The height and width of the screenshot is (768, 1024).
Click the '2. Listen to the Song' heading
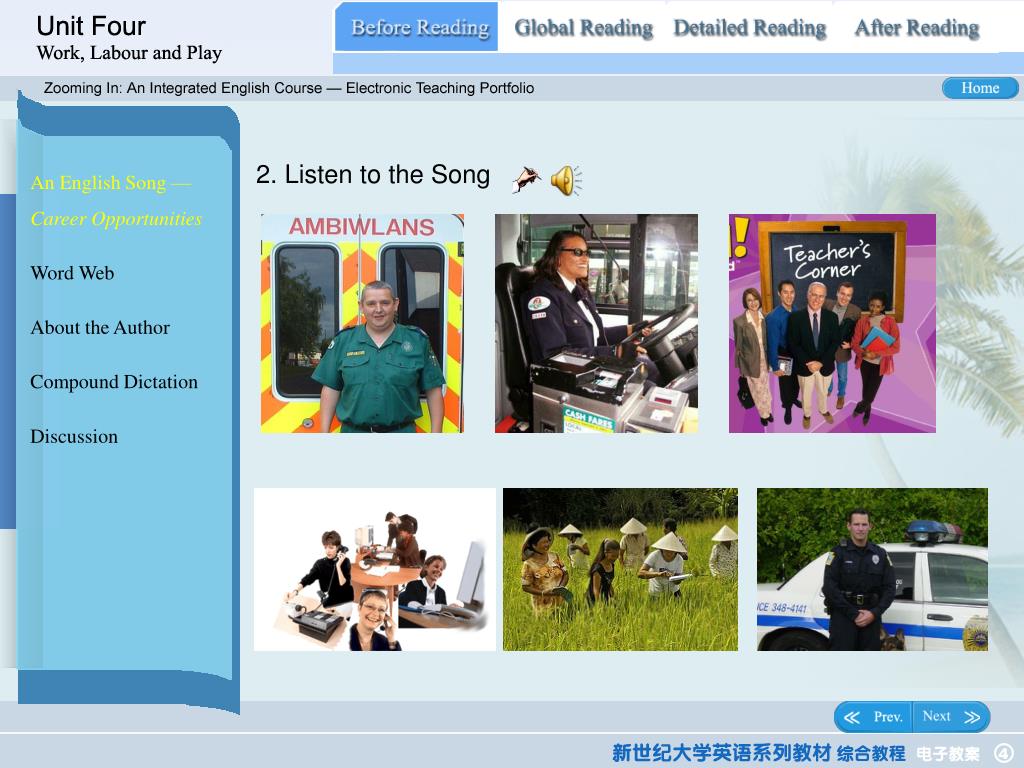click(x=373, y=175)
